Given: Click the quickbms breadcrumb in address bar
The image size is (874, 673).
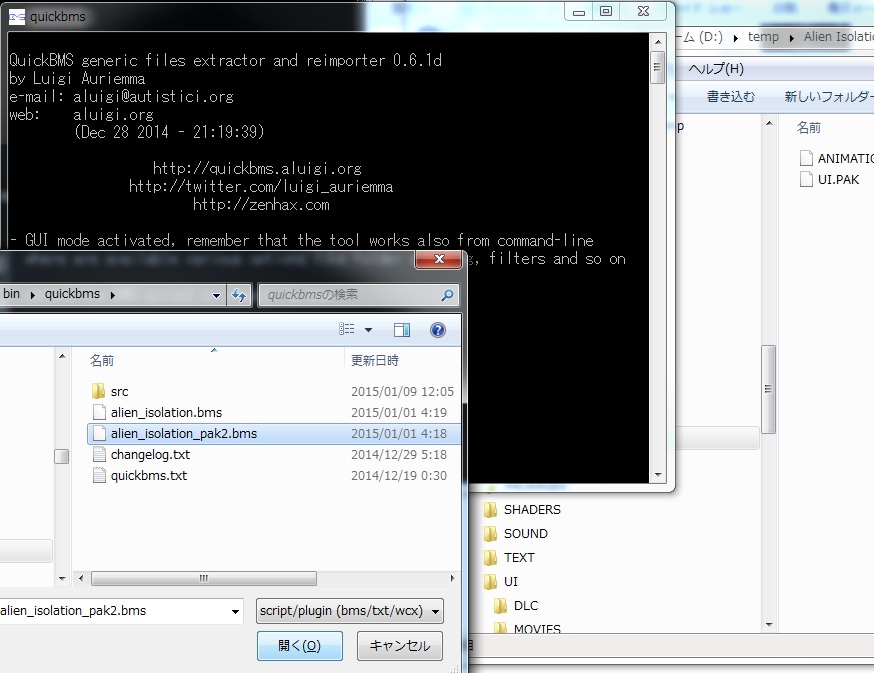Looking at the screenshot, I should point(72,294).
